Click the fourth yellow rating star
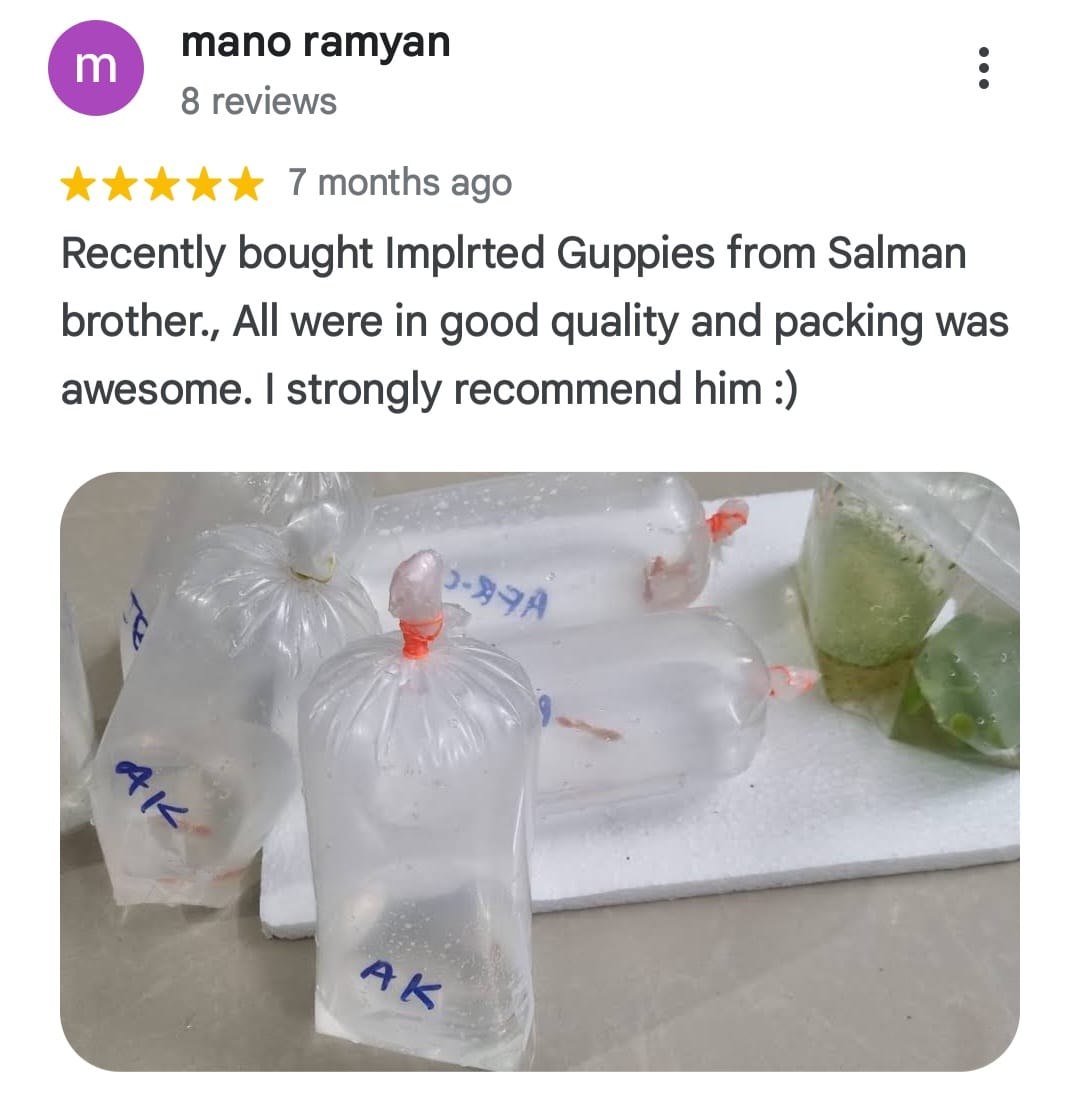 pos(204,184)
